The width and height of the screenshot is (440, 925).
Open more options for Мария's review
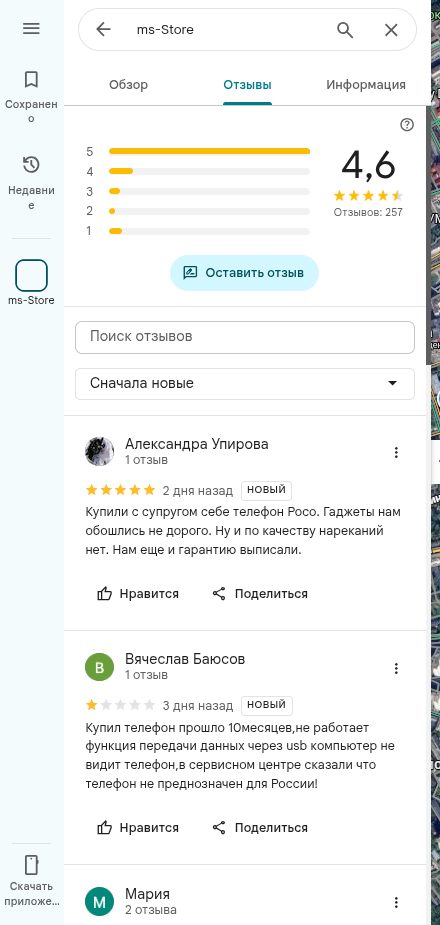click(396, 903)
